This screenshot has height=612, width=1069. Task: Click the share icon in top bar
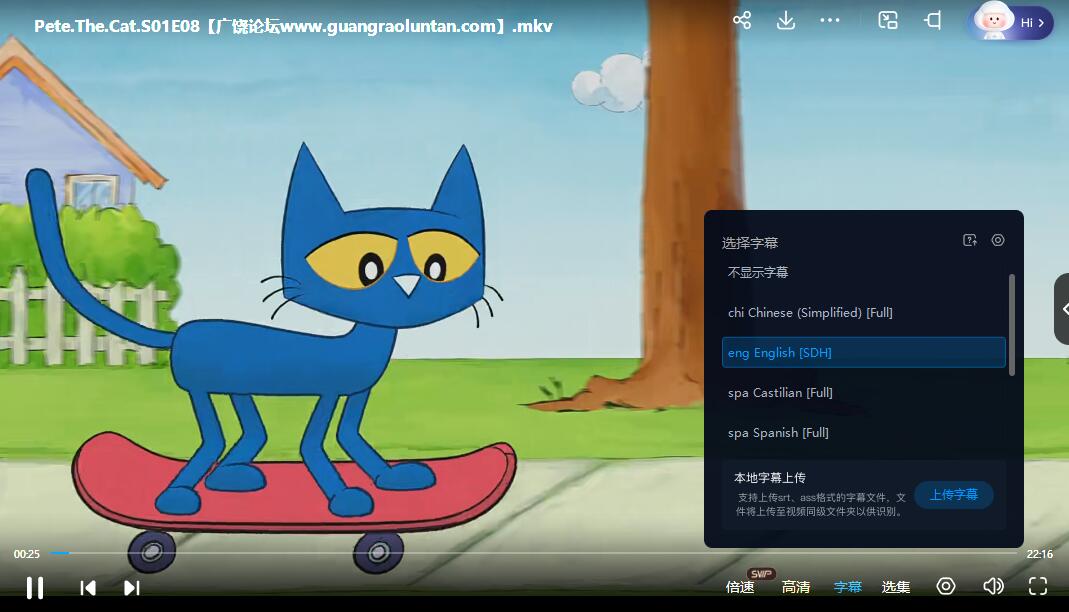coord(742,20)
